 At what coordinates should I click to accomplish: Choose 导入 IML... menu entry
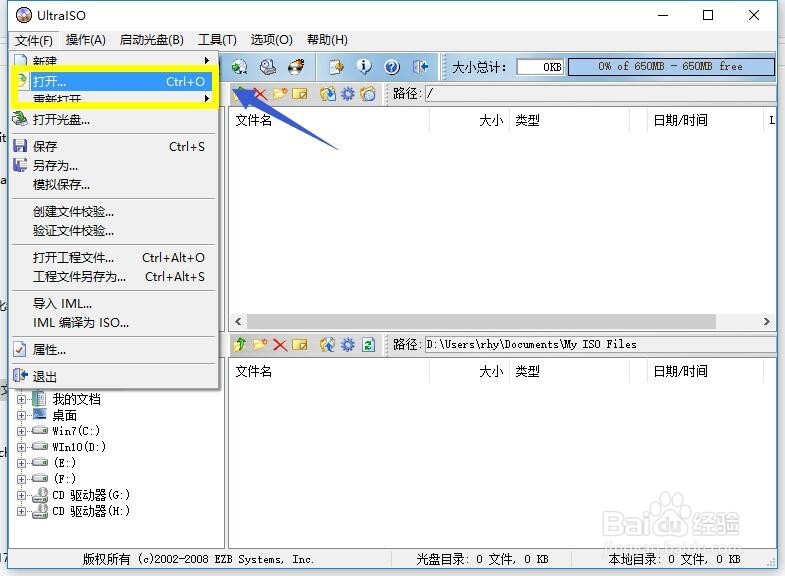click(x=113, y=304)
